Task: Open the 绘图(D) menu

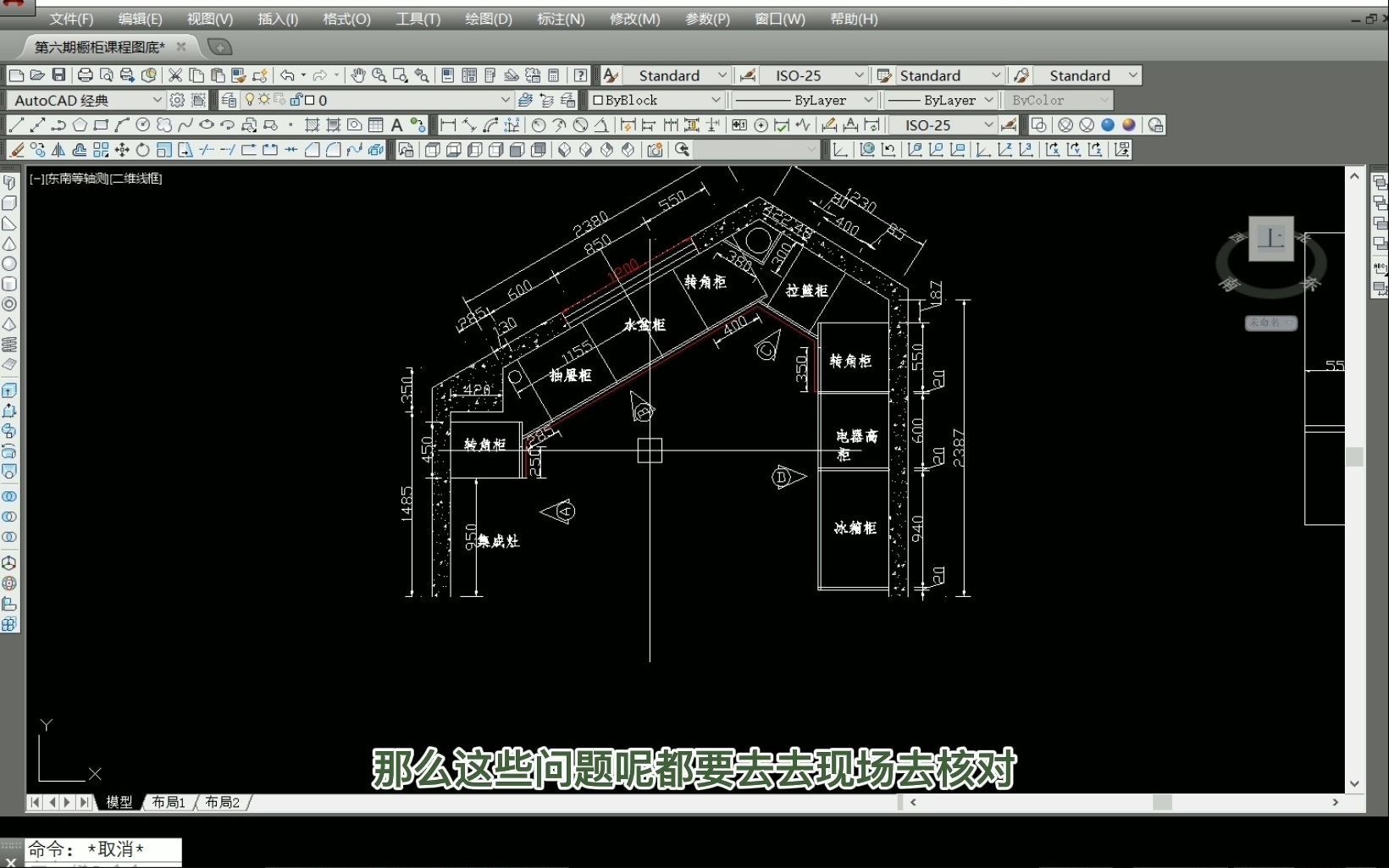Action: (489, 19)
